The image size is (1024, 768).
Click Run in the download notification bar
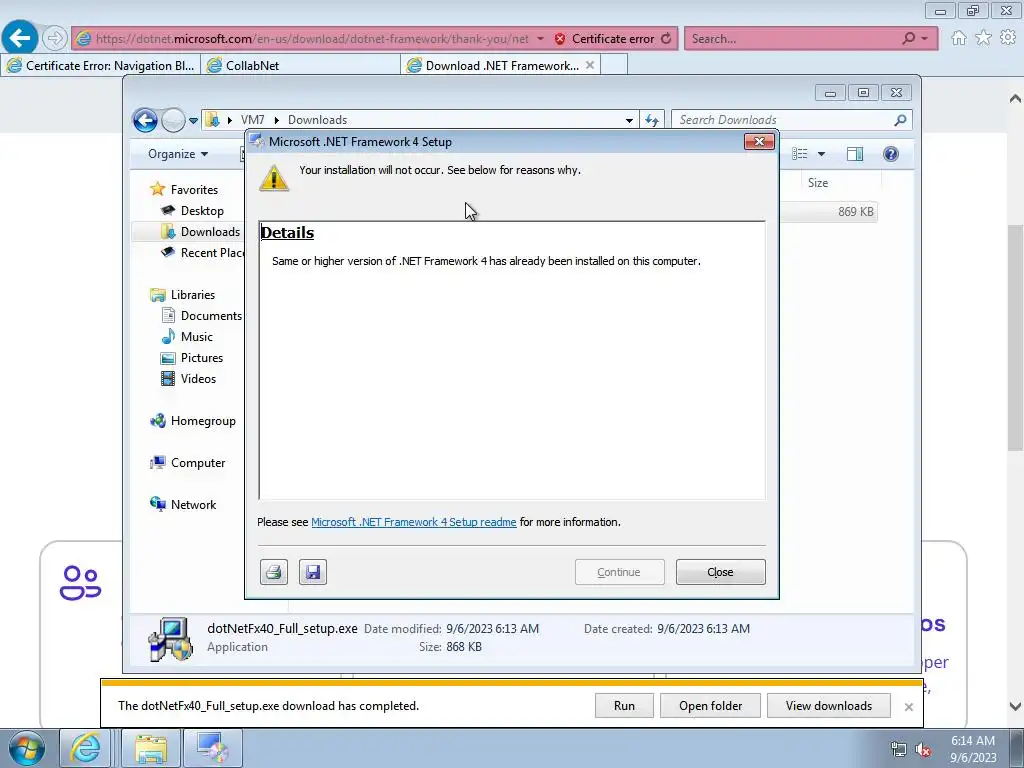click(624, 706)
